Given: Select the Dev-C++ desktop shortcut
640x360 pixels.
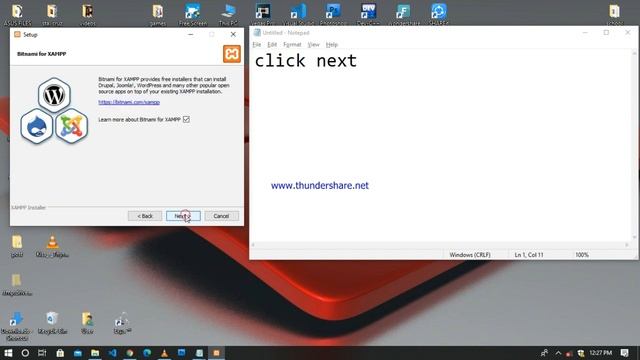Looking at the screenshot, I should click(x=368, y=15).
